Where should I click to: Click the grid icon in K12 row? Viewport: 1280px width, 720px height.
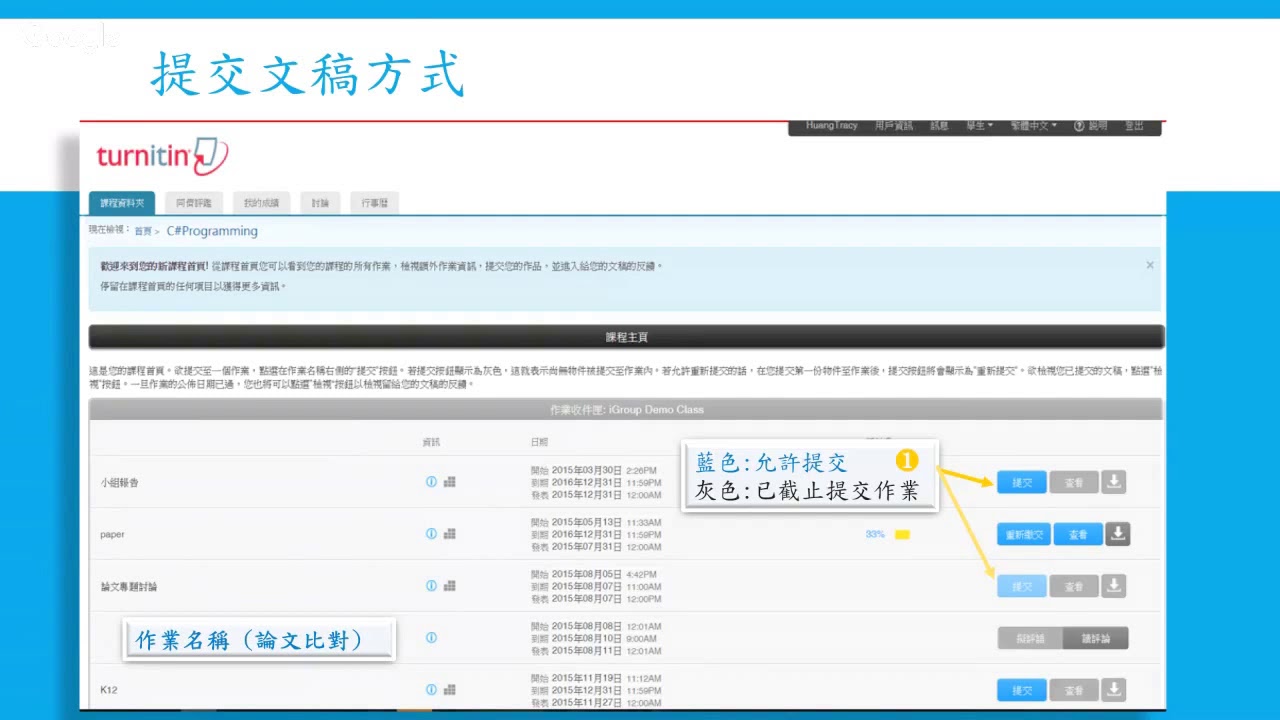[449, 690]
